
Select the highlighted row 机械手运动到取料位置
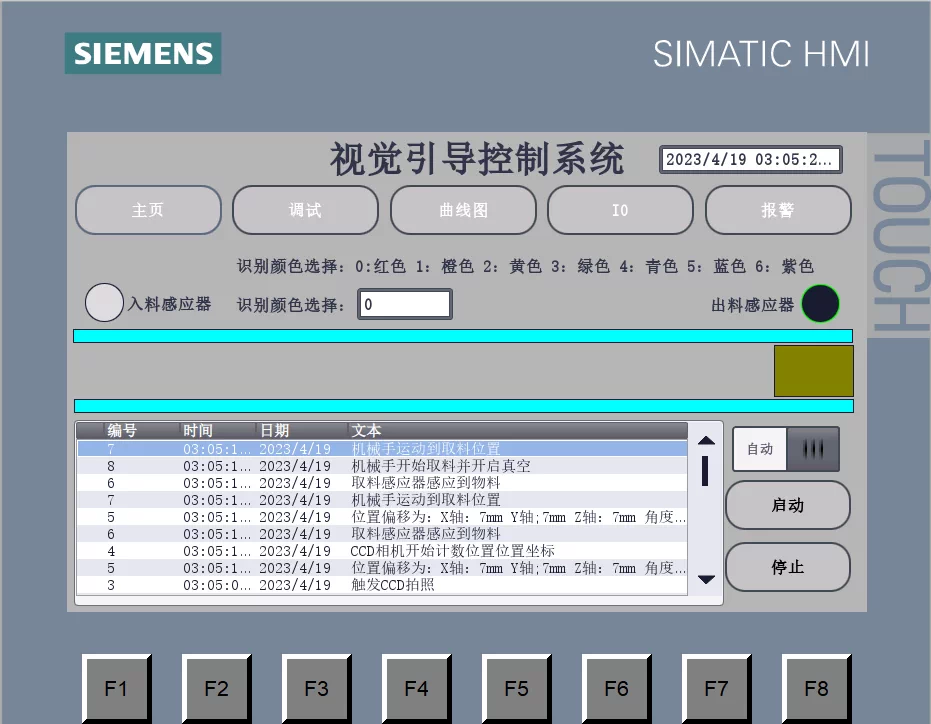pos(382,448)
